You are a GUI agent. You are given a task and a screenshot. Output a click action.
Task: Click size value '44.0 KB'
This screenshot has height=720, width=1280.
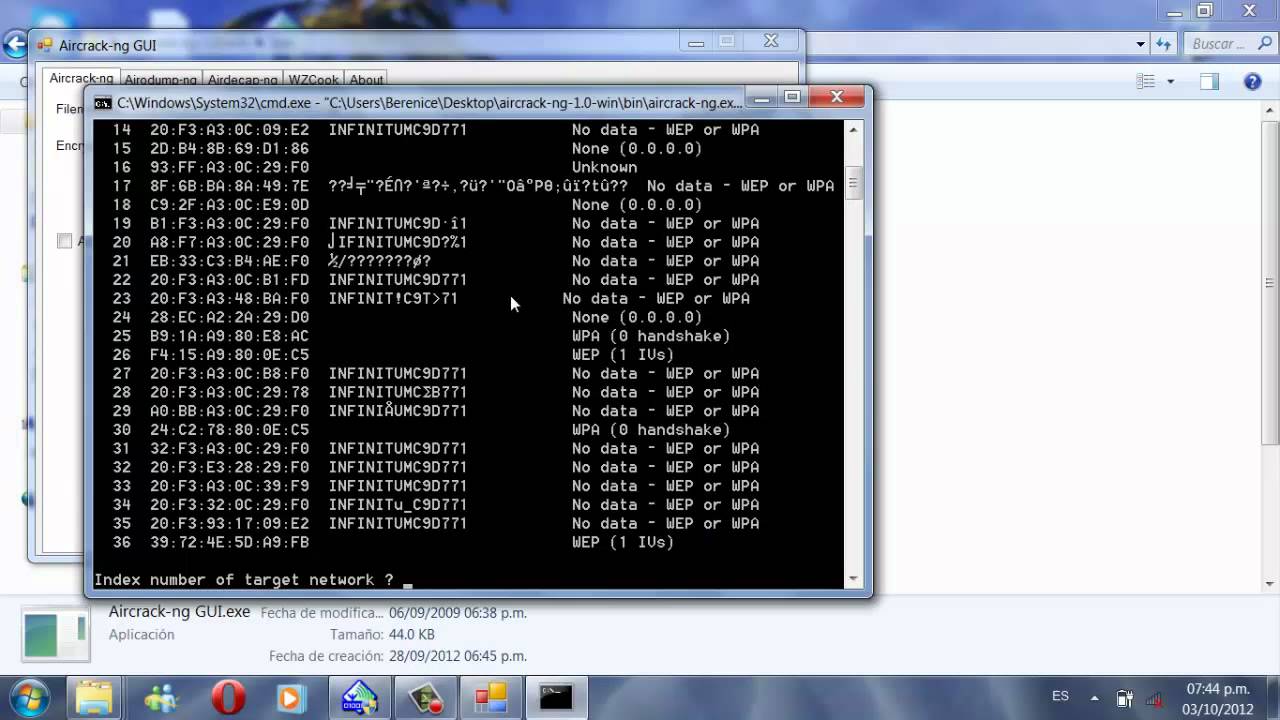click(412, 635)
